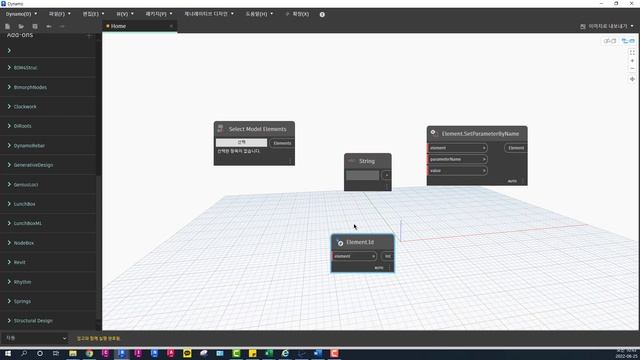Open Excel from the taskbar
The width and height of the screenshot is (640, 360).
click(x=269, y=353)
